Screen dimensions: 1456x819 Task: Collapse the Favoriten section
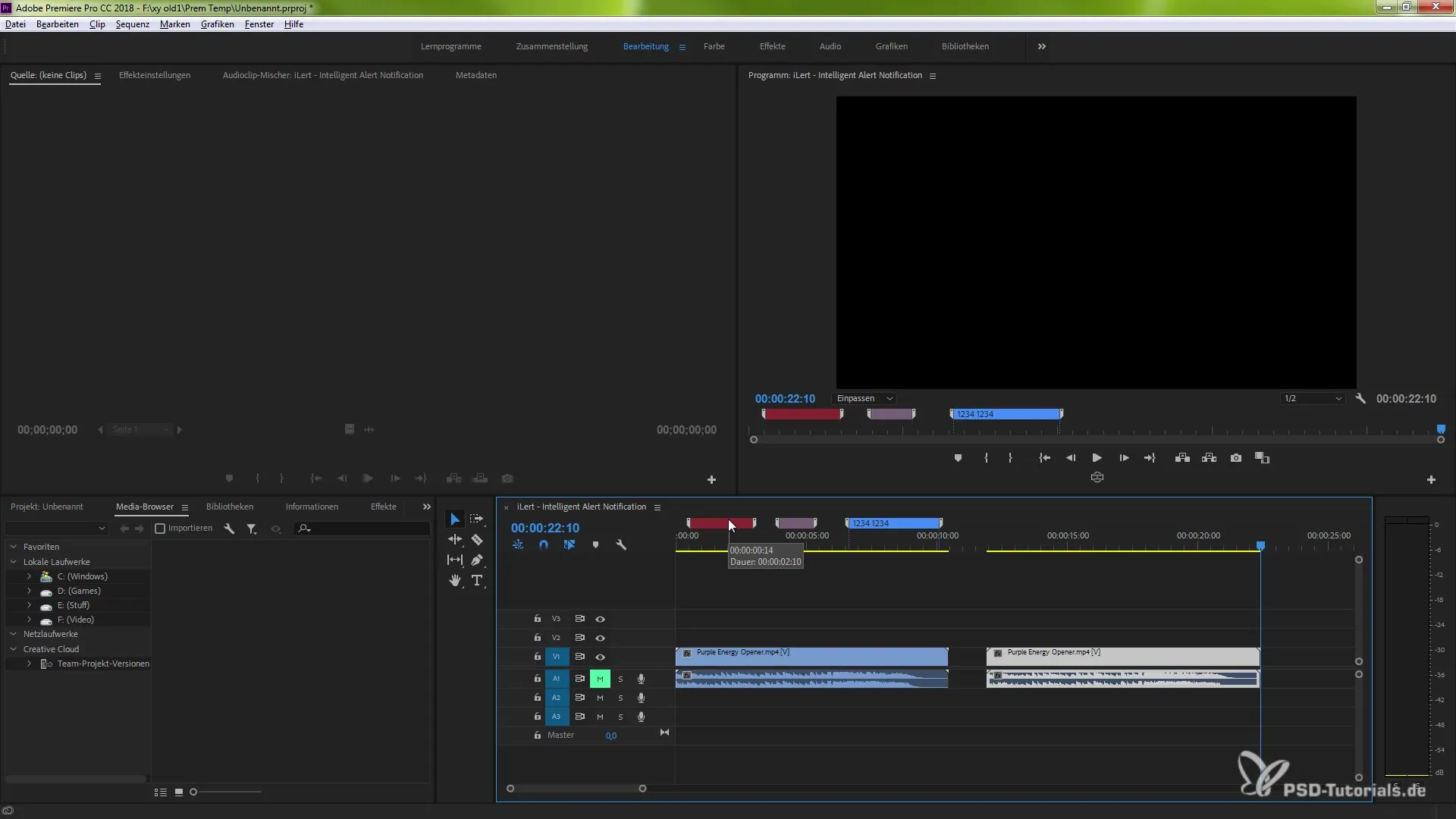13,548
